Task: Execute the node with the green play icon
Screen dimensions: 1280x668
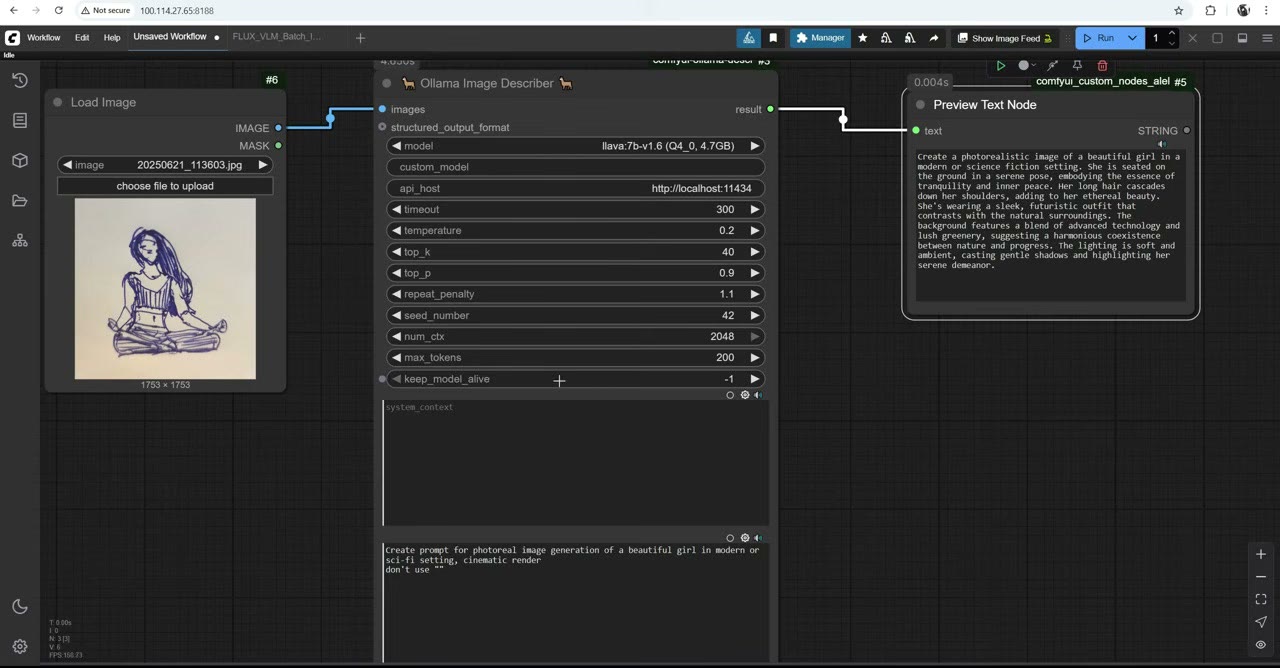Action: coord(1000,66)
